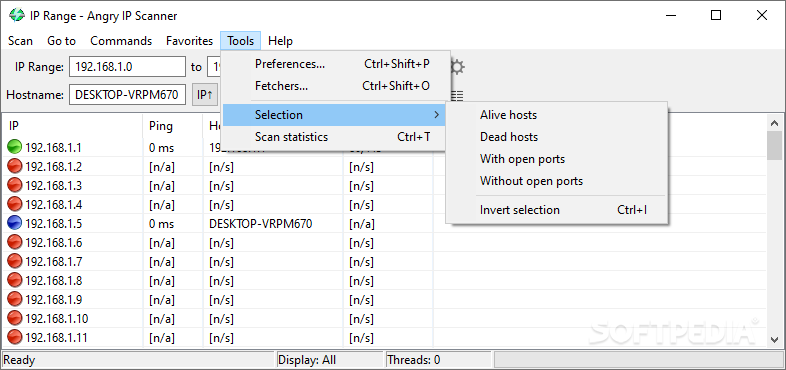This screenshot has height=370, width=786.
Task: Select Dead hosts in submenu
Action: (556, 137)
